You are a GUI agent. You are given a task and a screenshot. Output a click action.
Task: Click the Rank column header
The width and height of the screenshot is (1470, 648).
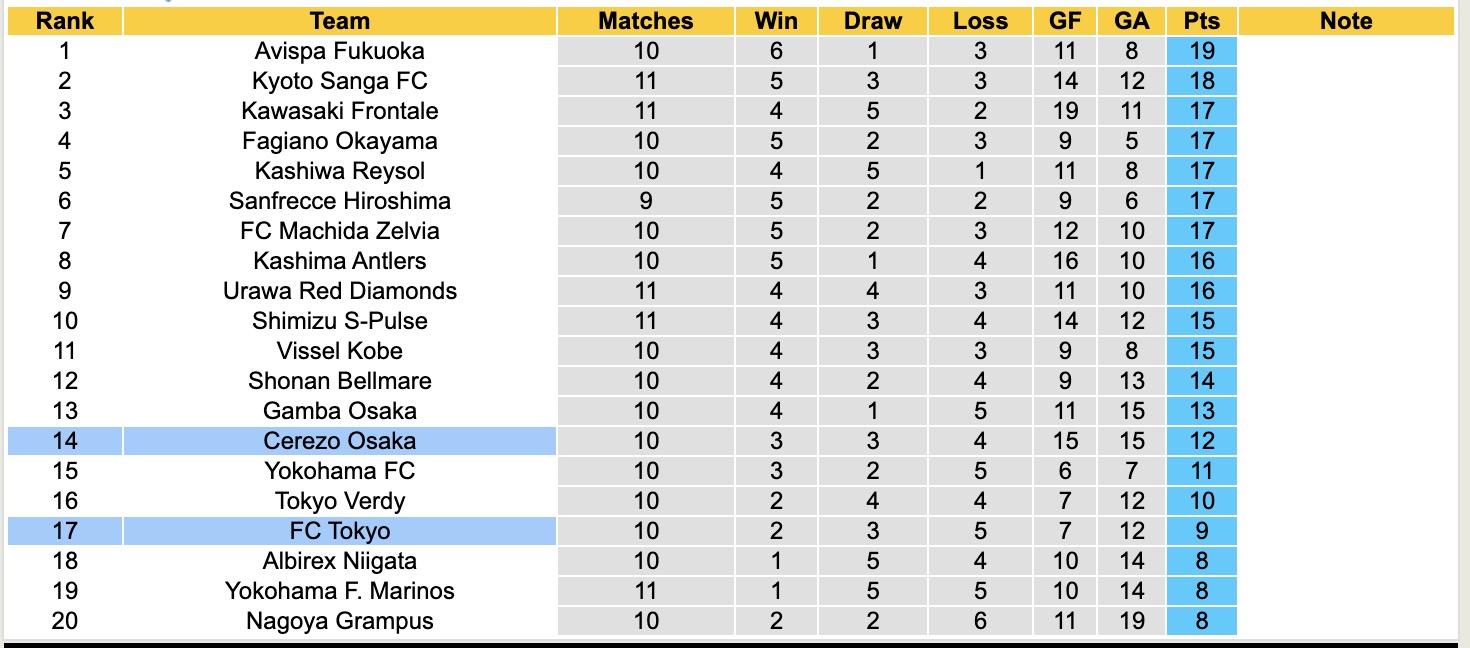pyautogui.click(x=64, y=21)
